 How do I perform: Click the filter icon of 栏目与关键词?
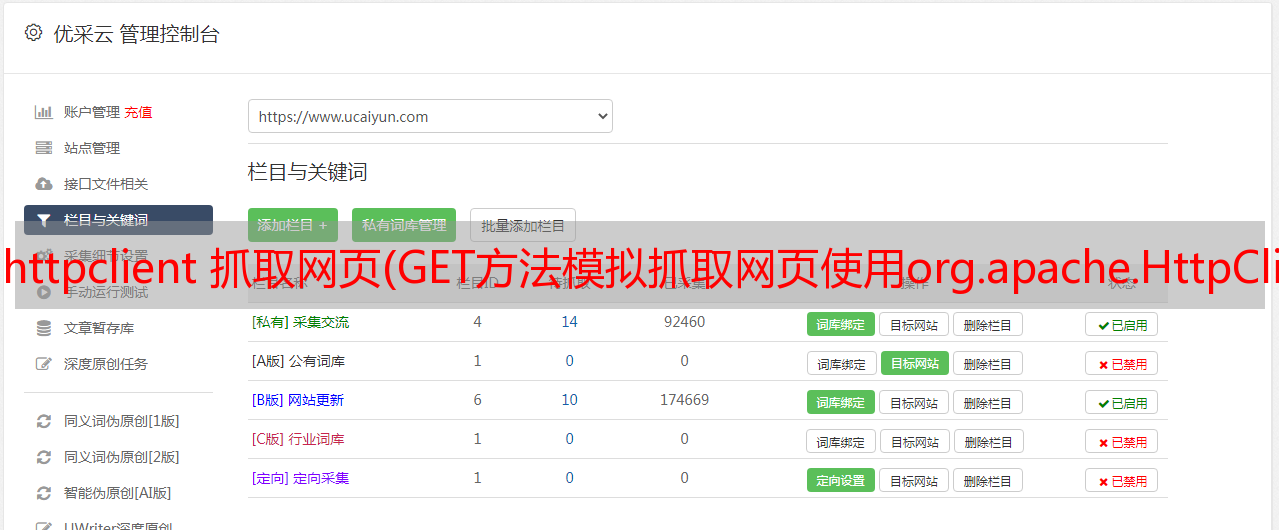tap(43, 220)
